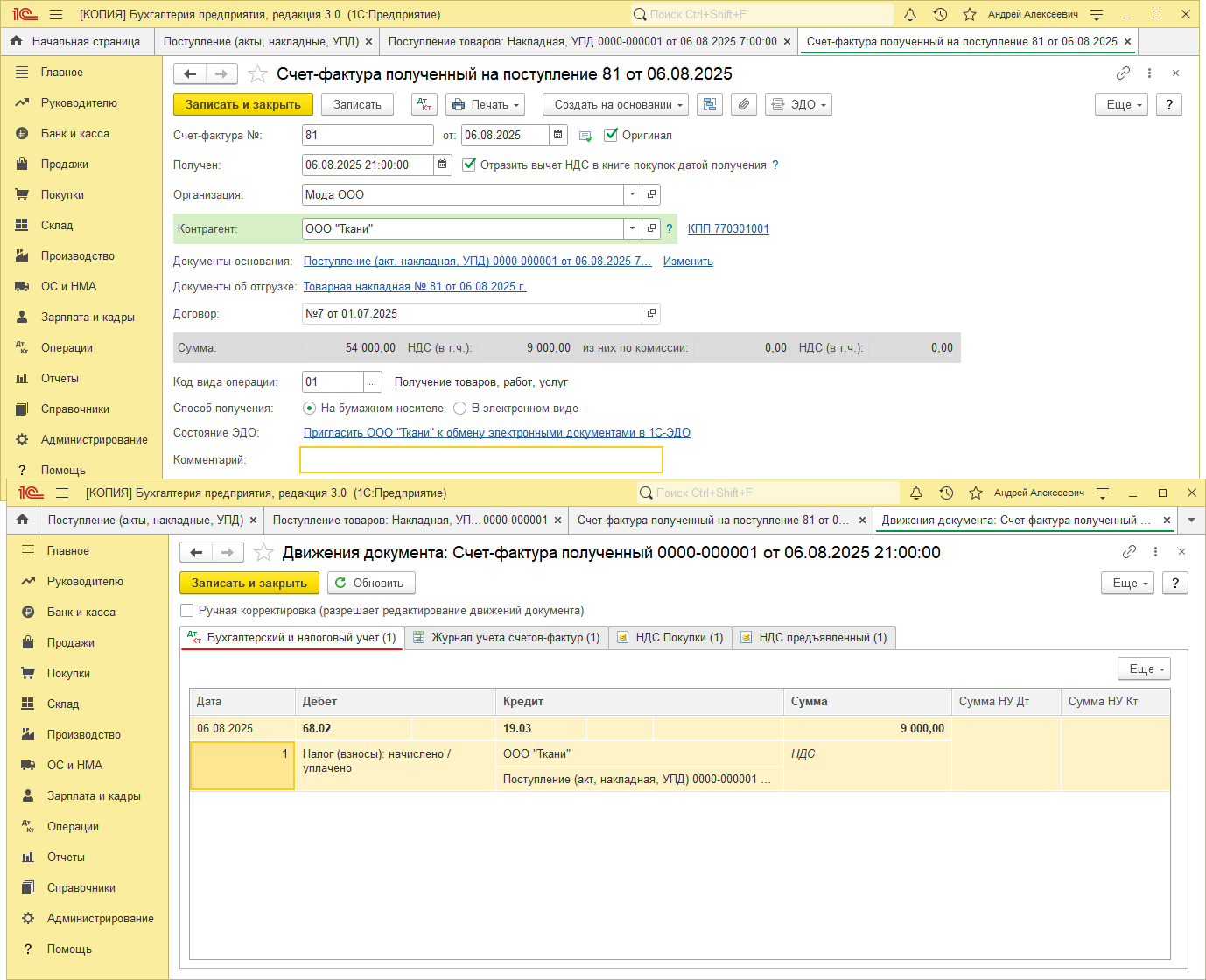This screenshot has width=1206, height=980.
Task: Open history icon in the invoice form window title bar
Action: (940, 14)
